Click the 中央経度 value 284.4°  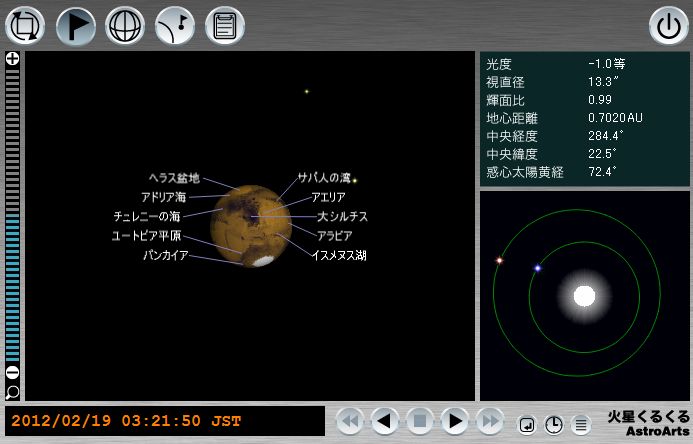tap(606, 136)
